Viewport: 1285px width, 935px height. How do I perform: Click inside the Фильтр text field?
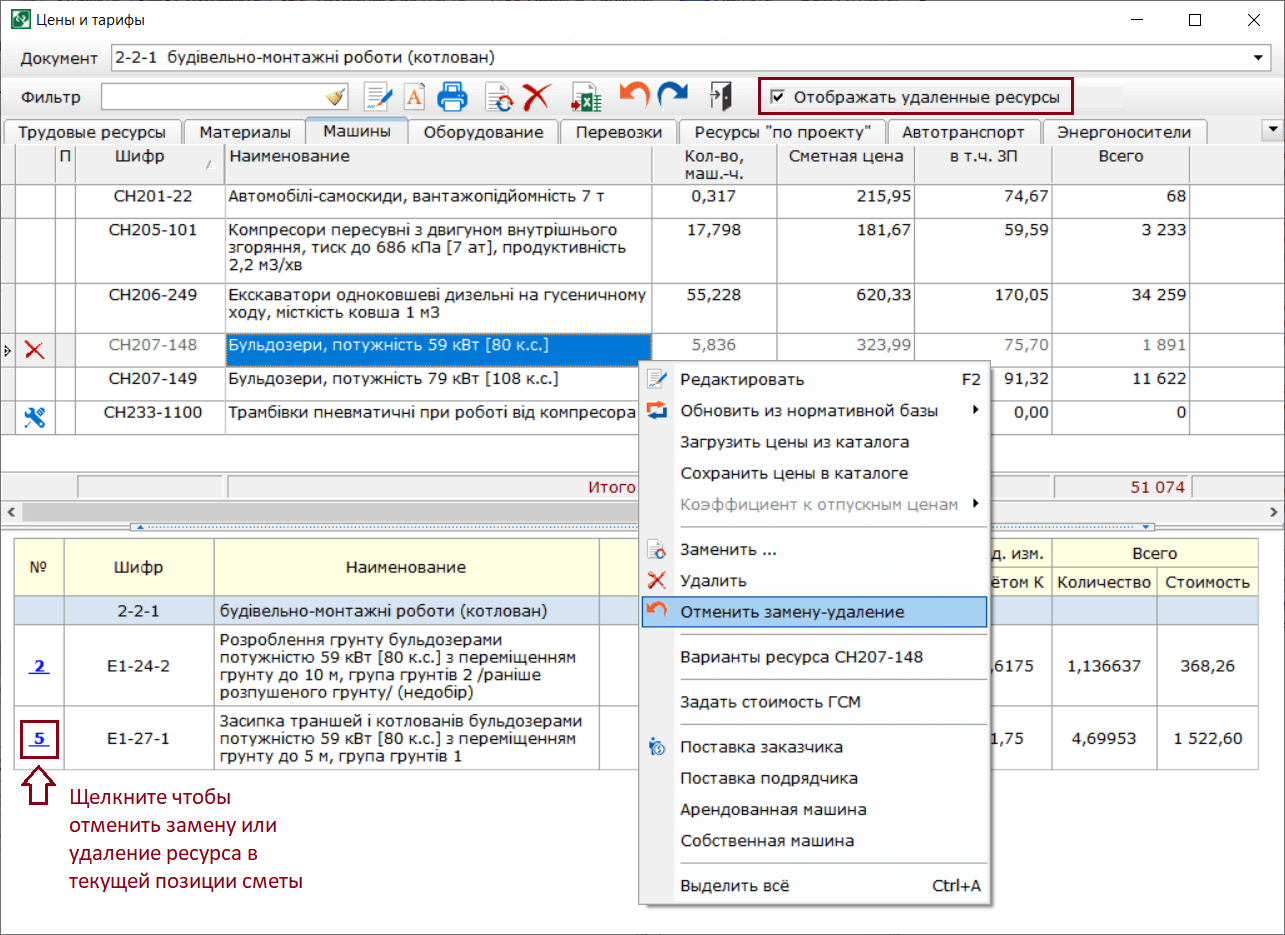coord(212,97)
